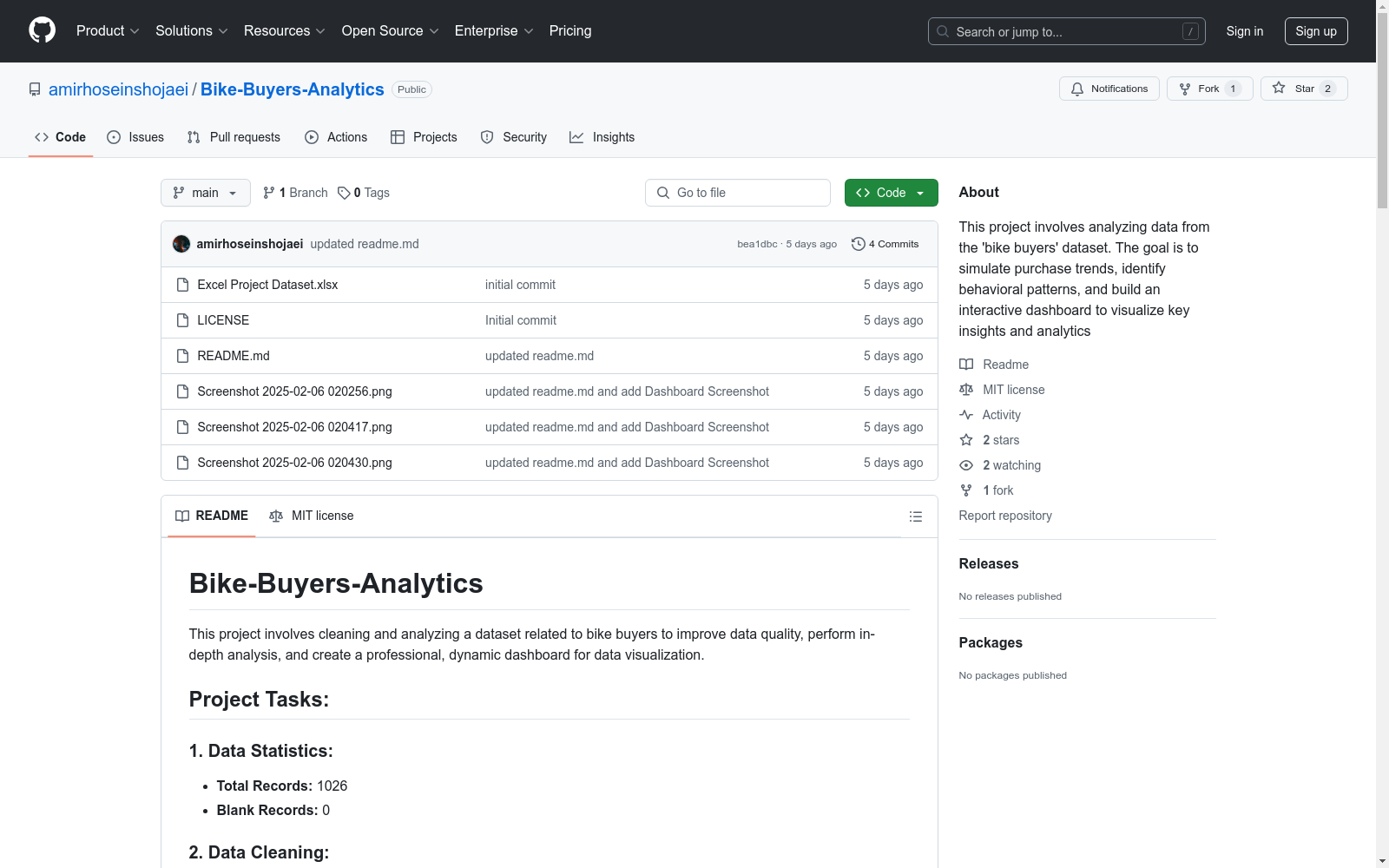This screenshot has height=868, width=1389.
Task: Open the Packages heading link
Action: point(991,642)
